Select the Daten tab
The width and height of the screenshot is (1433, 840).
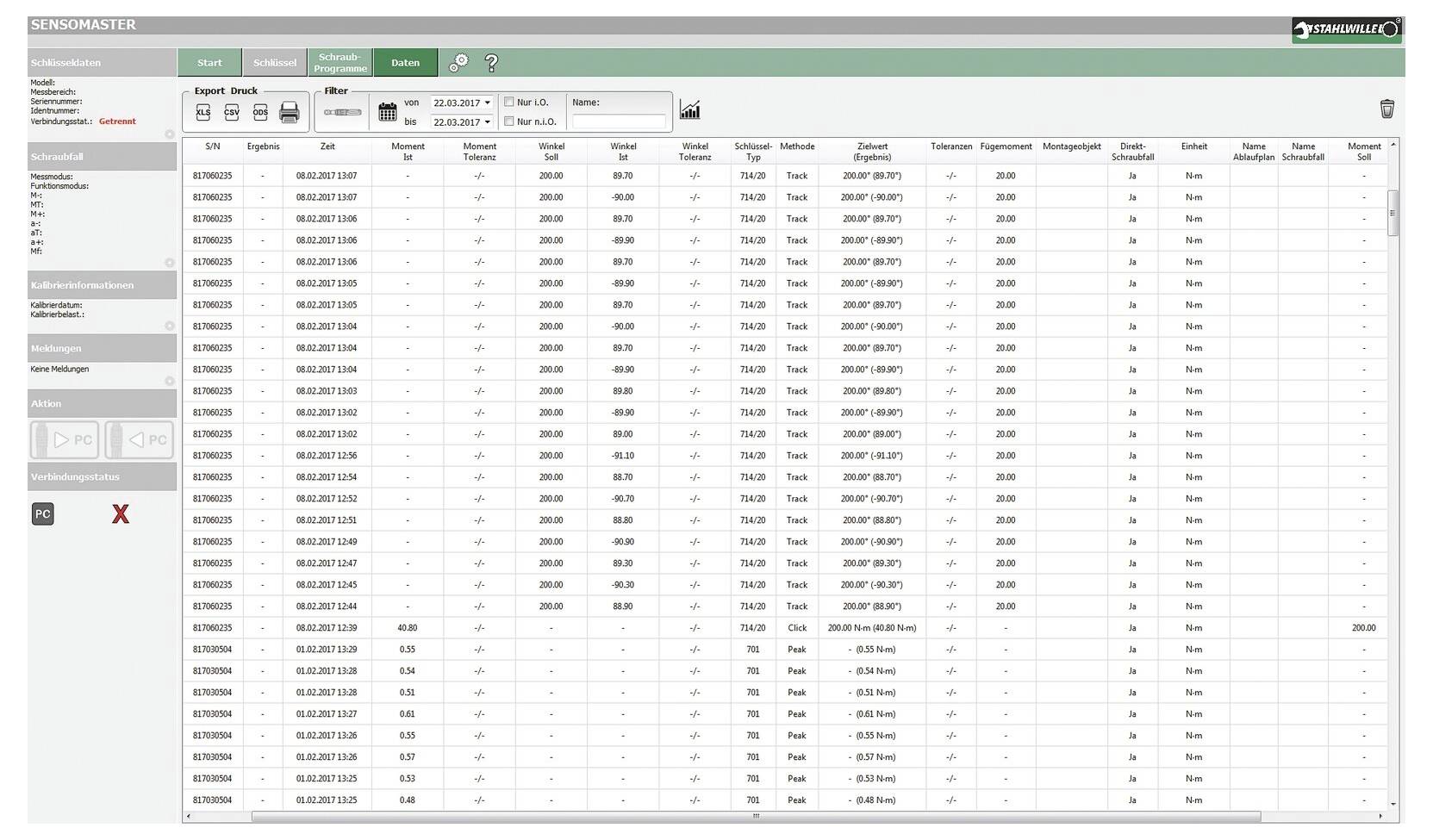405,62
